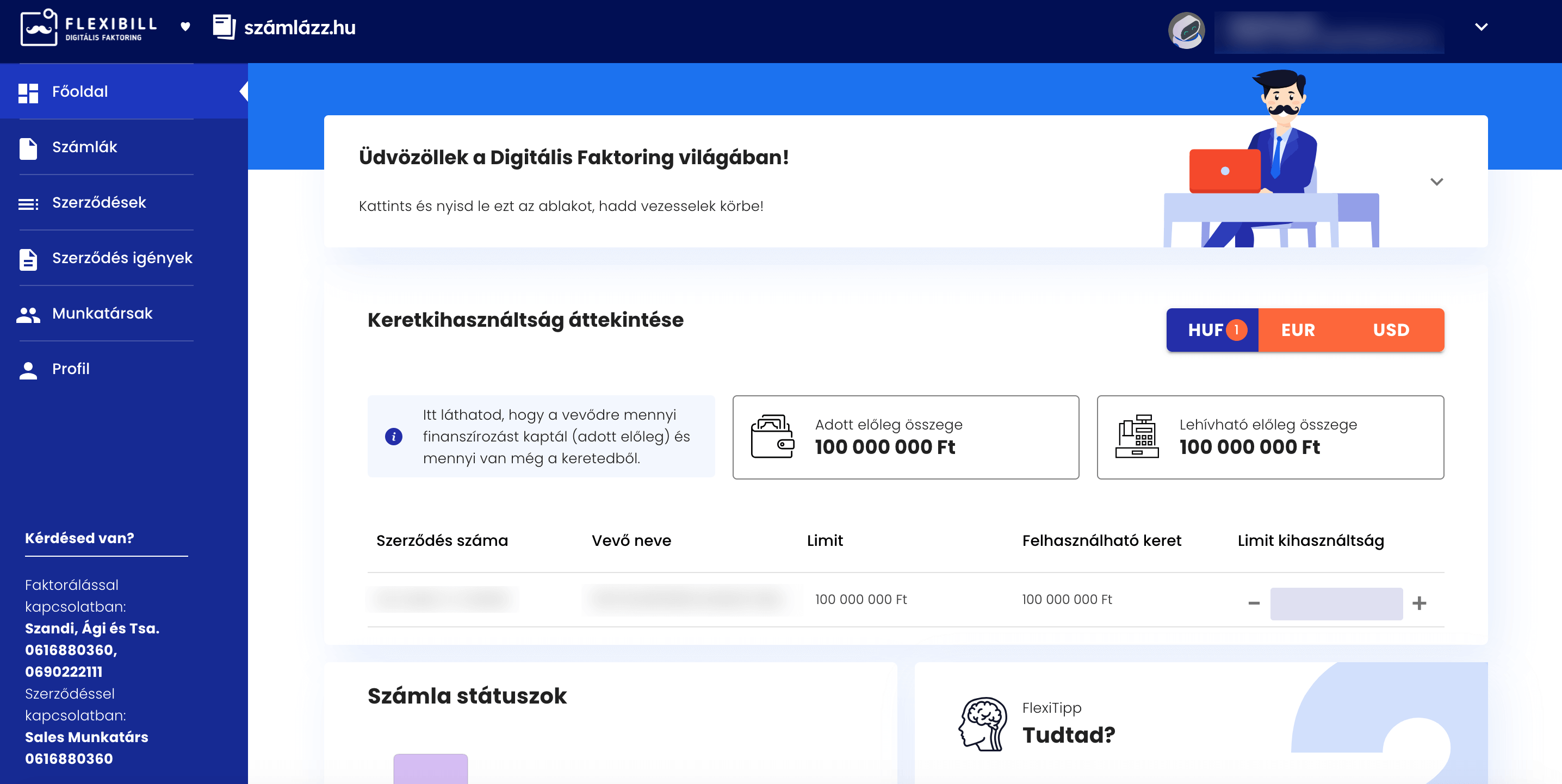
Task: Click Sales phone number 0616880360 at bottom
Action: [x=69, y=760]
